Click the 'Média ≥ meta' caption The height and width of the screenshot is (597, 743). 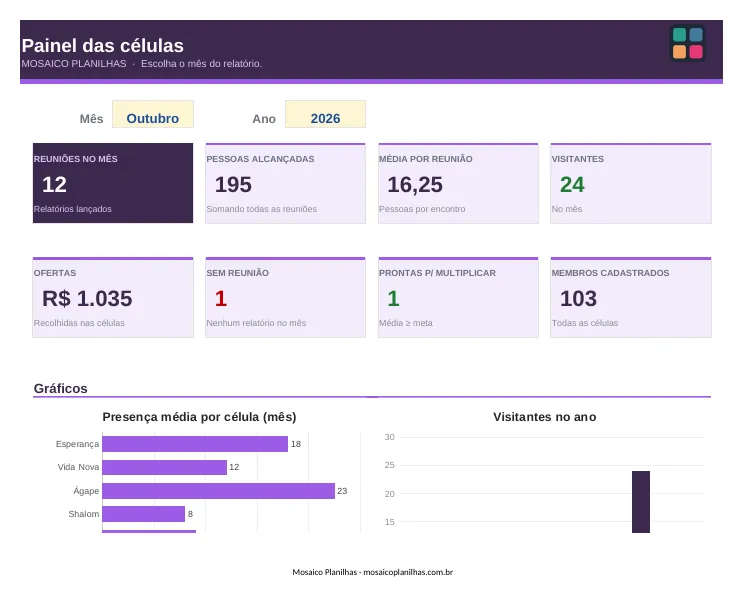(406, 323)
